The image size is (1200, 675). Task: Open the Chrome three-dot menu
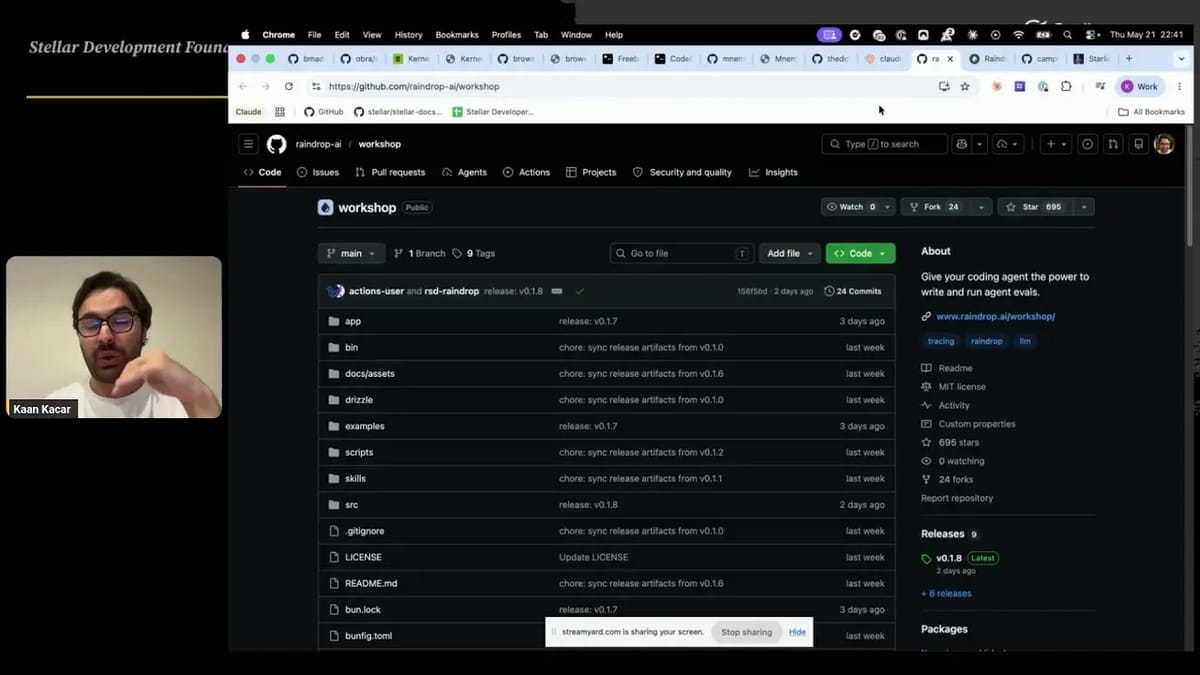coord(1180,87)
